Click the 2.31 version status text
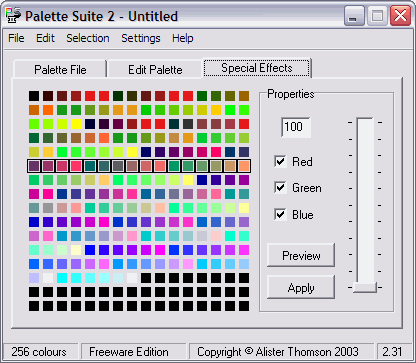The height and width of the screenshot is (363, 416). tap(393, 352)
